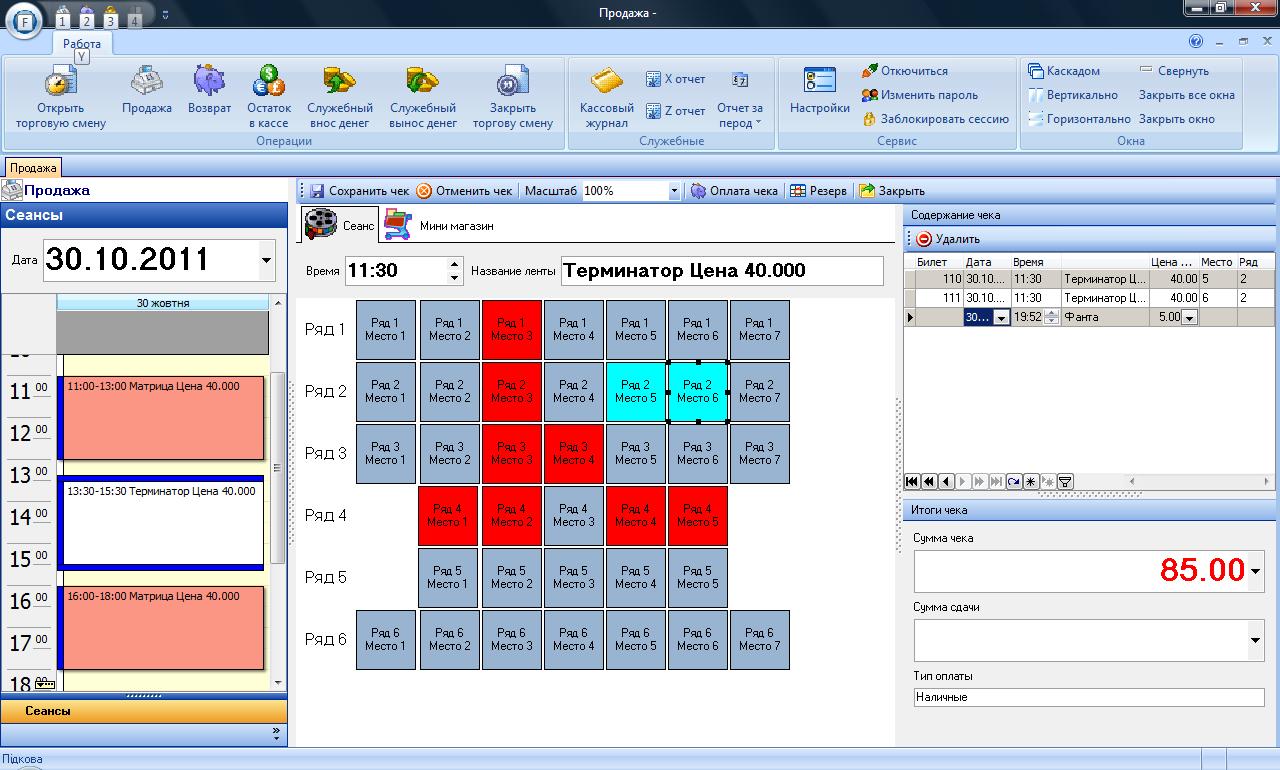The image size is (1280, 770).
Task: Open the Работа ribbon tab
Action: click(82, 44)
